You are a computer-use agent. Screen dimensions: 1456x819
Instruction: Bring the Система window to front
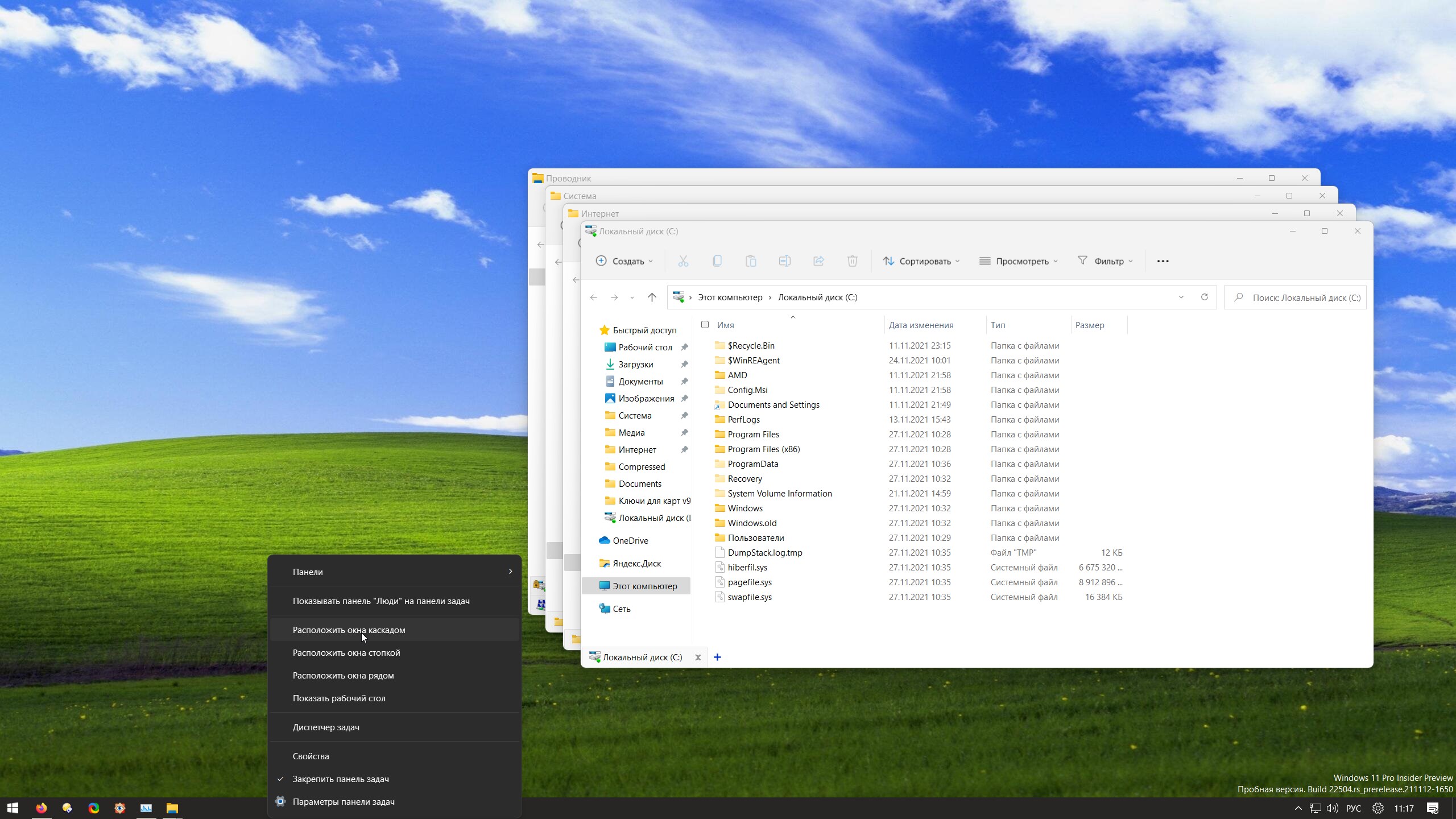tap(904, 196)
